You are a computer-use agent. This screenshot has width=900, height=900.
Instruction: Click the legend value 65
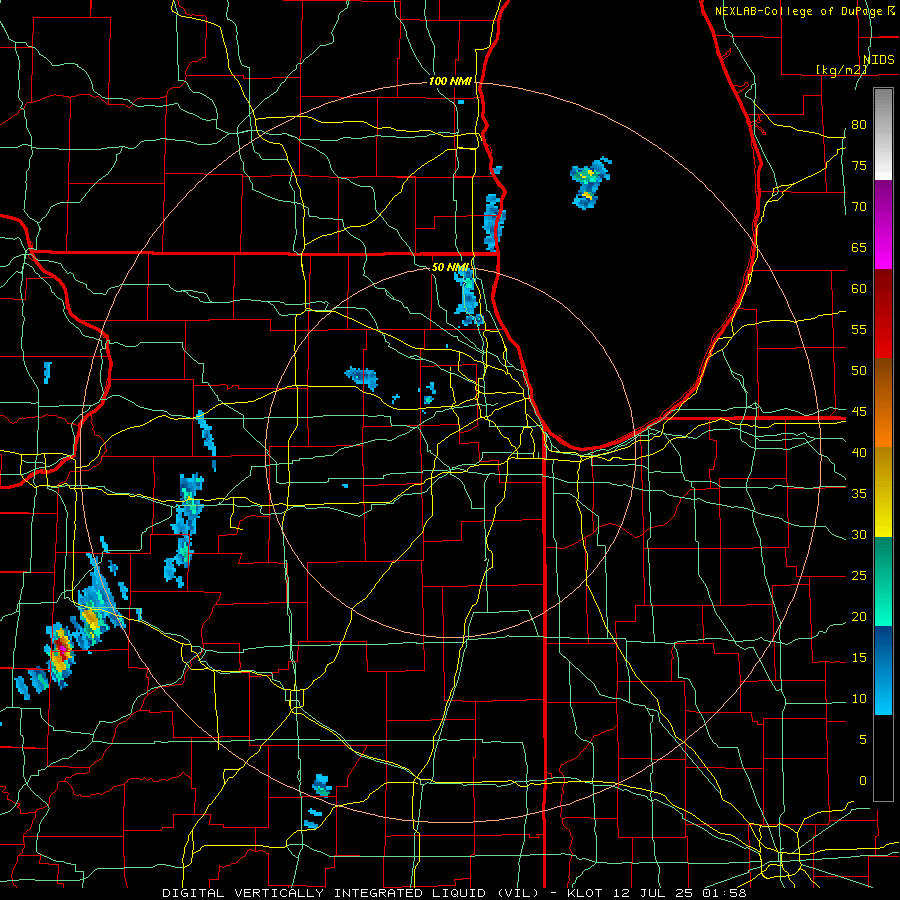(x=859, y=248)
